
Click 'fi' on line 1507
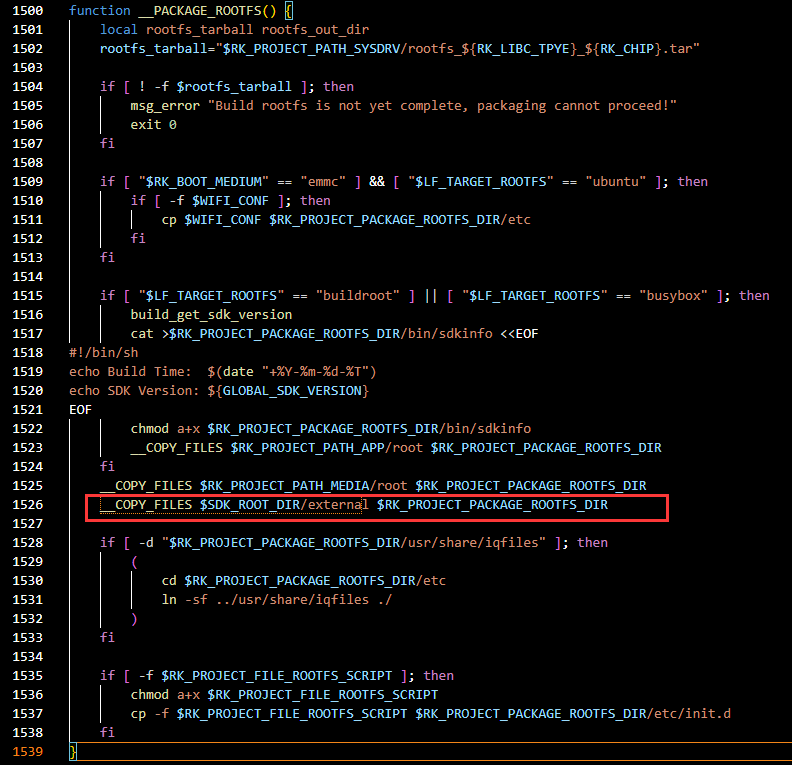107,144
